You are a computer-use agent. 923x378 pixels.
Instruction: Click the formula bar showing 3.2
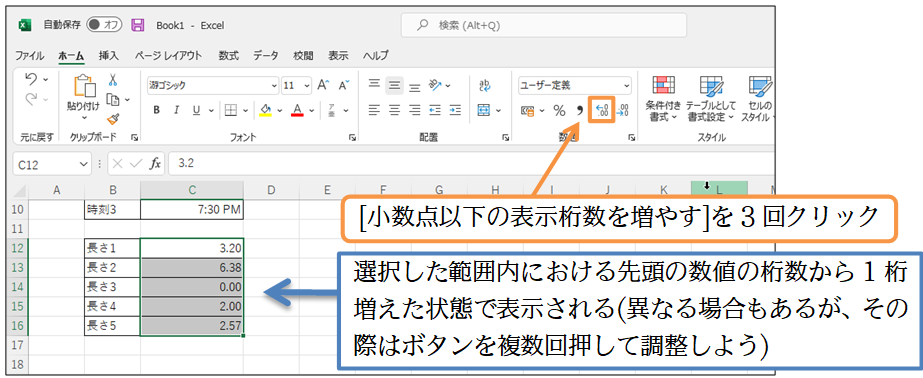[471, 164]
